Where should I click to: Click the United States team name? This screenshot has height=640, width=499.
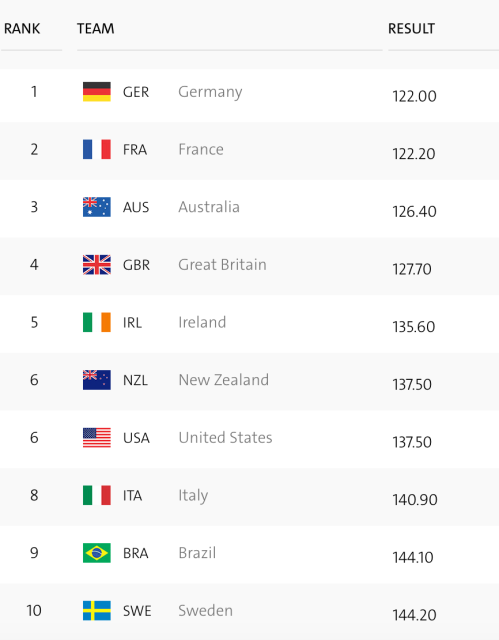(225, 438)
